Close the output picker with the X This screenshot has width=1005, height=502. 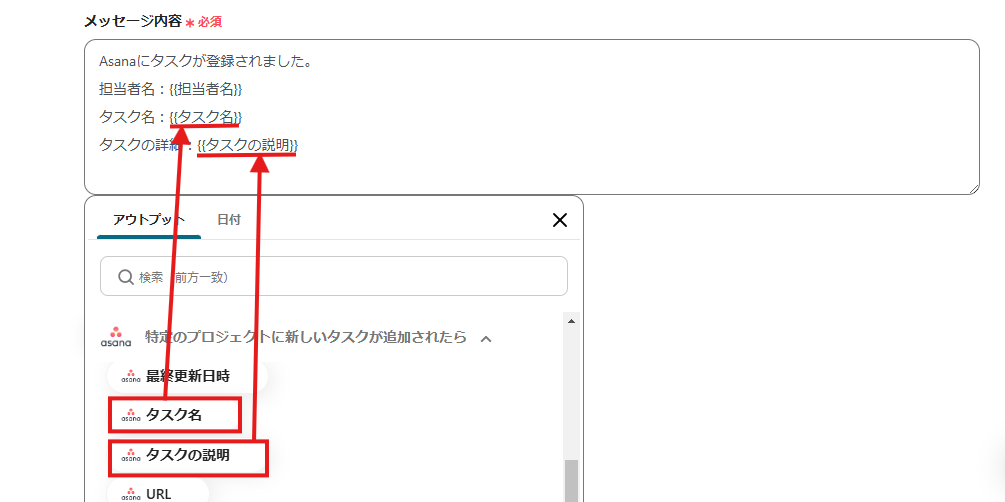(560, 220)
